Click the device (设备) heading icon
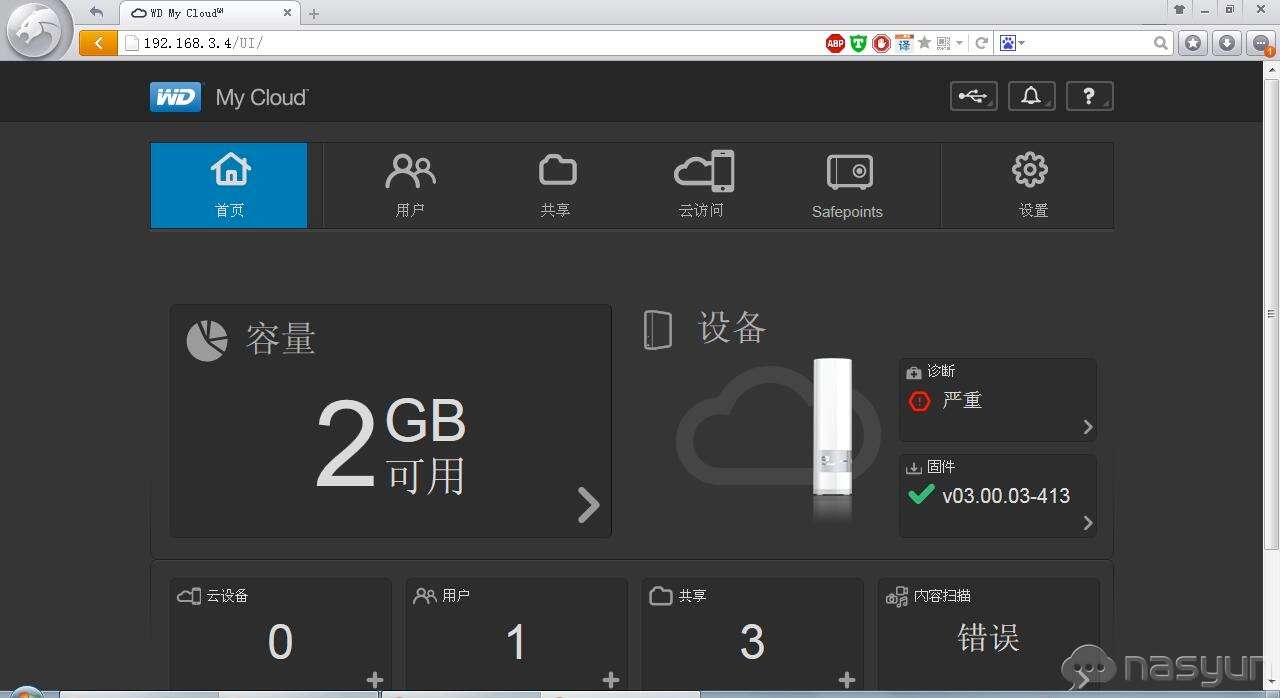The height and width of the screenshot is (698, 1280). pos(657,330)
